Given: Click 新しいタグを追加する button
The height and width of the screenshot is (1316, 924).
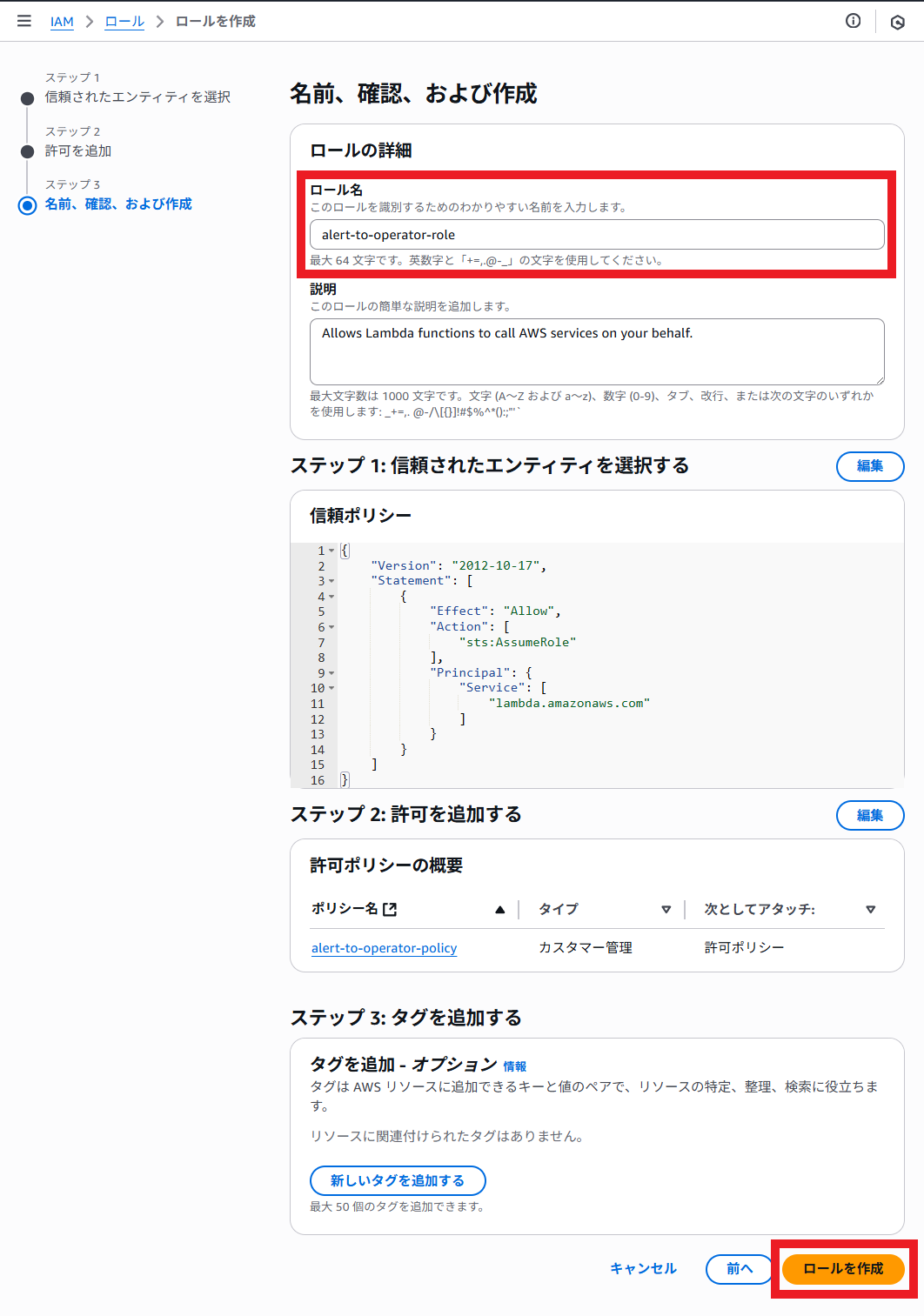Looking at the screenshot, I should point(398,1180).
